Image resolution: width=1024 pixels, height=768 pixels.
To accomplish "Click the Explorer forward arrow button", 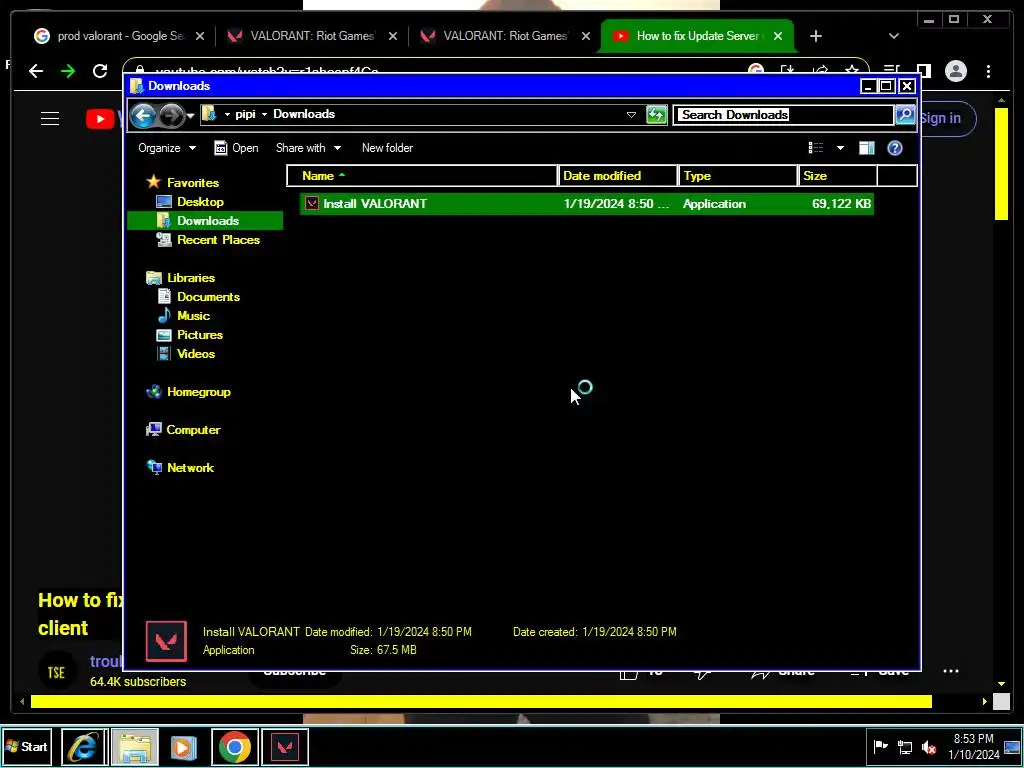I will [x=171, y=116].
